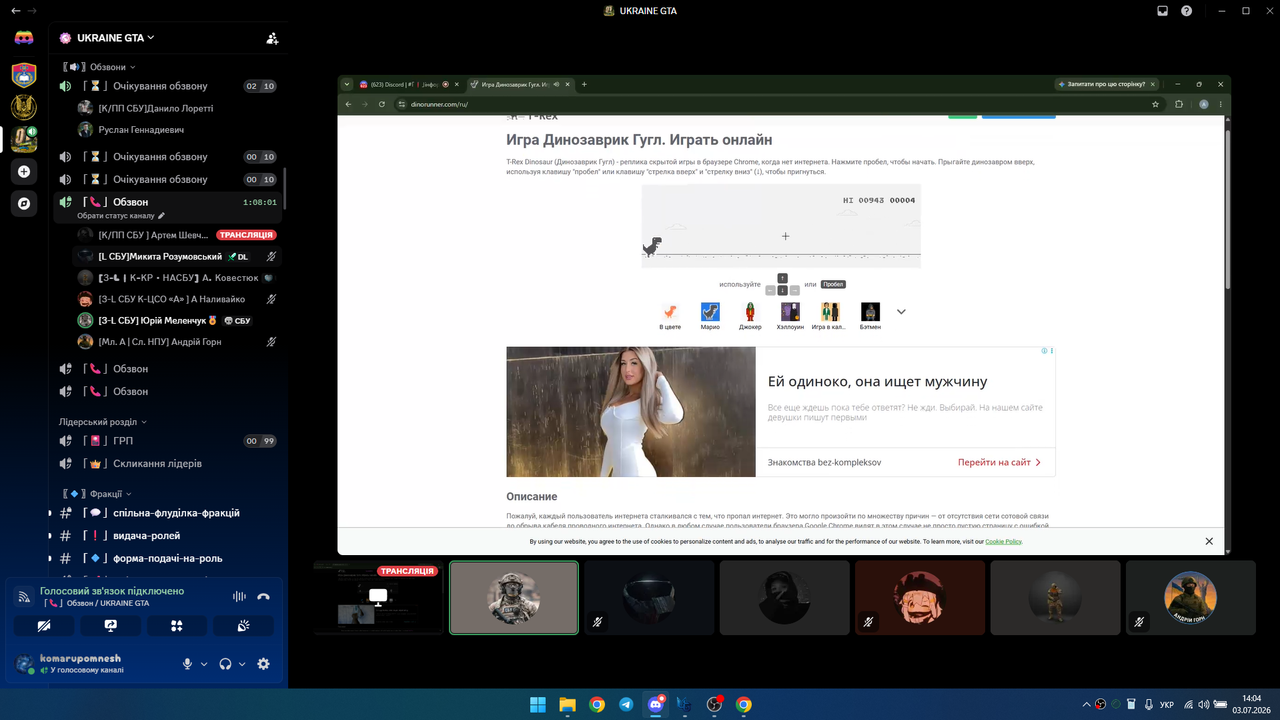This screenshot has width=1280, height=720.
Task: Click the Обрати статус каналу text
Action: pyautogui.click(x=116, y=216)
